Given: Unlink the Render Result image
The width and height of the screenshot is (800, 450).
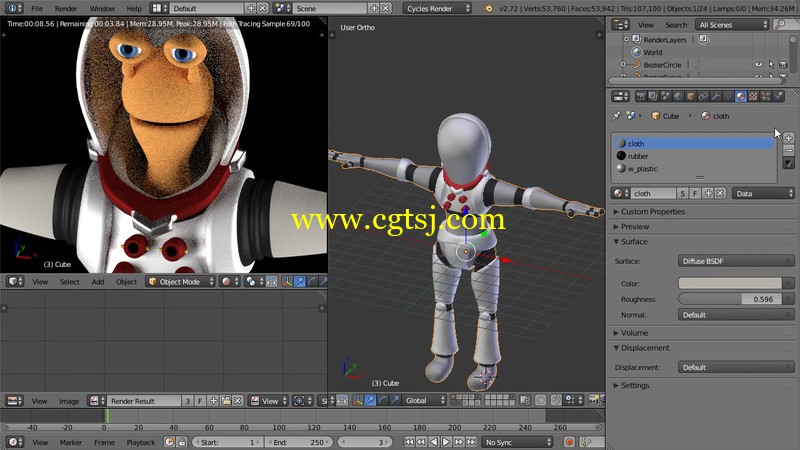Looking at the screenshot, I should point(238,401).
